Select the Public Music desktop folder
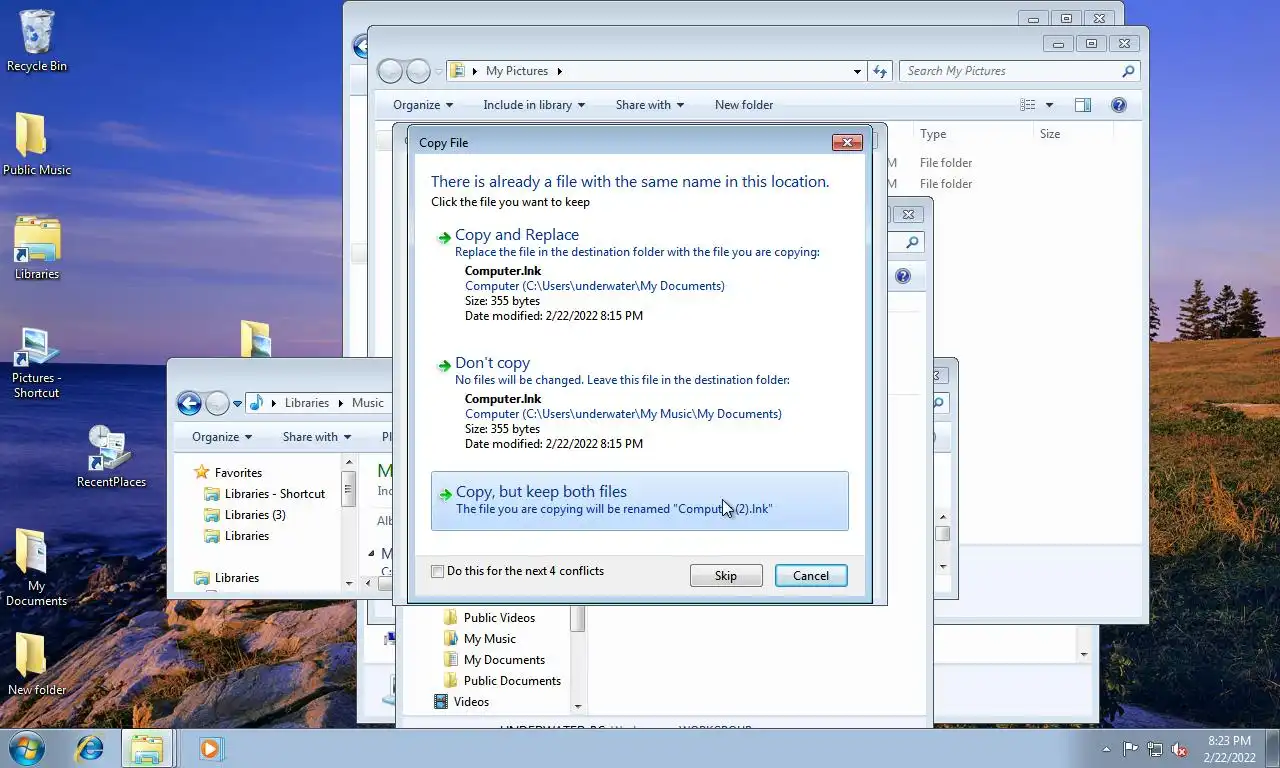 coord(37,145)
